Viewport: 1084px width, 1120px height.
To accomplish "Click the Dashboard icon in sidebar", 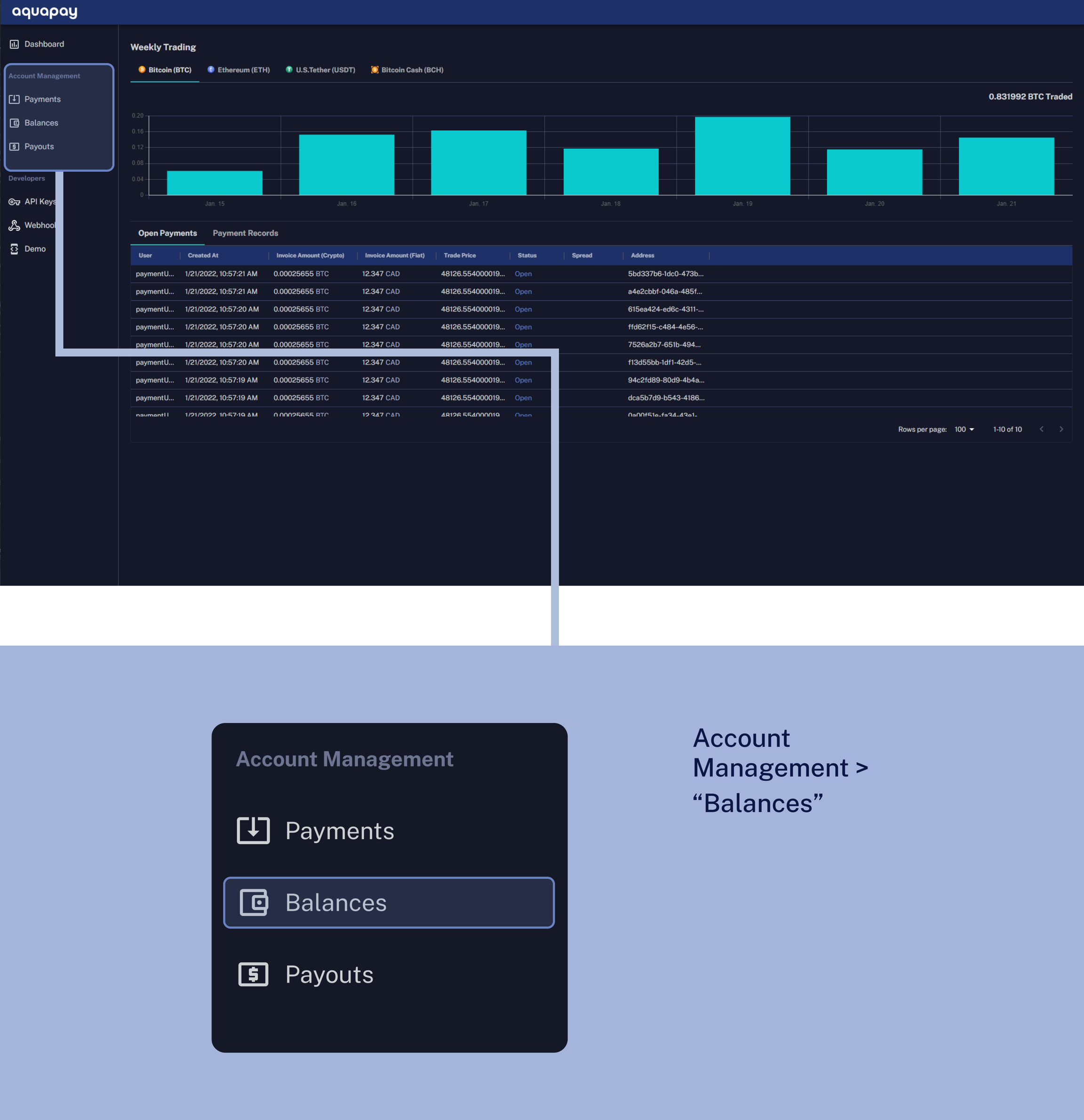I will click(x=14, y=44).
